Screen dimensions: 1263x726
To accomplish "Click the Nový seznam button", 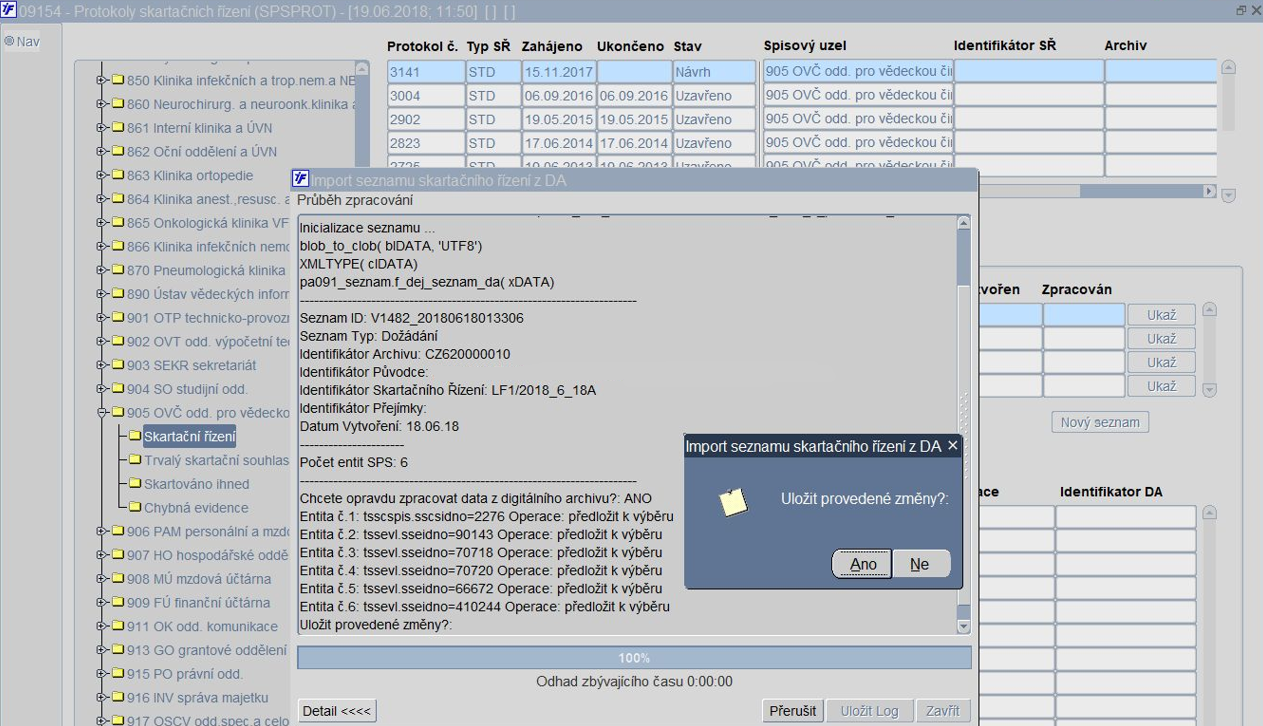I will (1099, 422).
